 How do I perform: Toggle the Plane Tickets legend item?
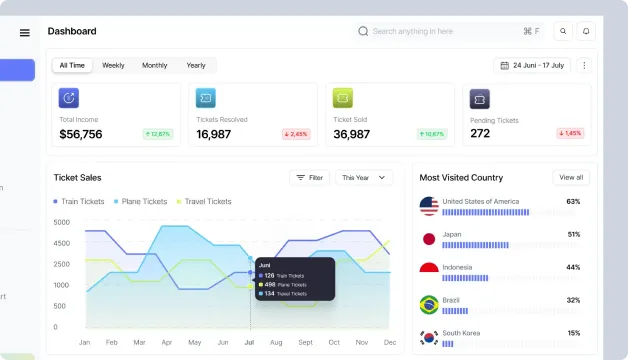[140, 201]
